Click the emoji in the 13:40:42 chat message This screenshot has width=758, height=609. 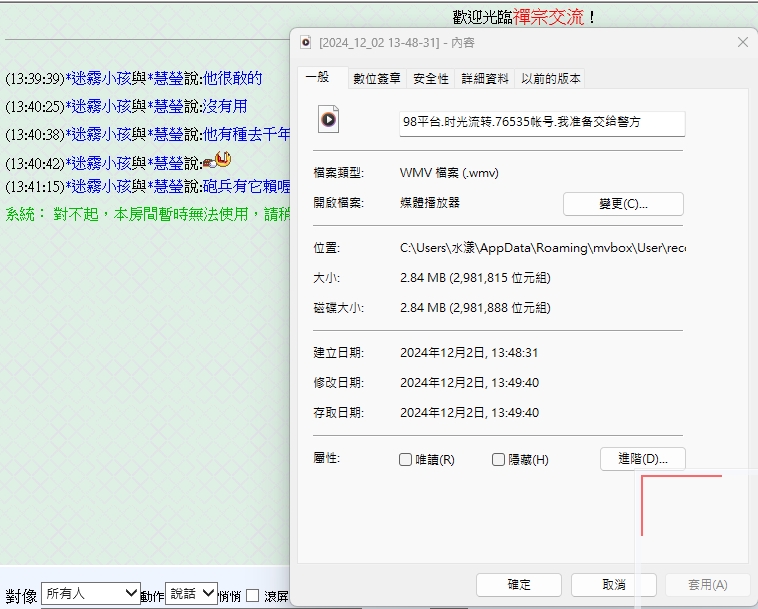pyautogui.click(x=217, y=160)
